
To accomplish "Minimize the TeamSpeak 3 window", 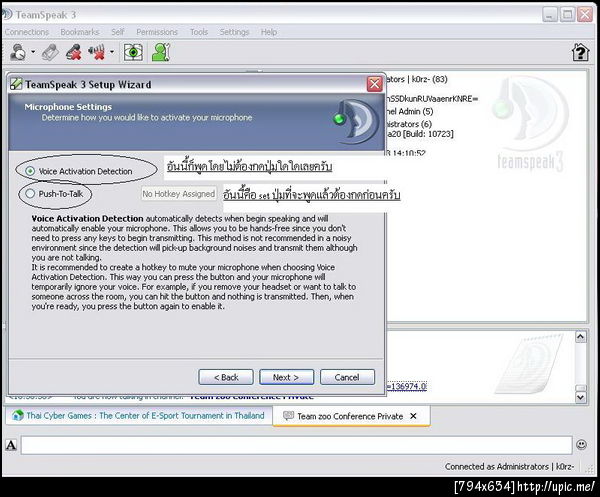I will click(550, 15).
